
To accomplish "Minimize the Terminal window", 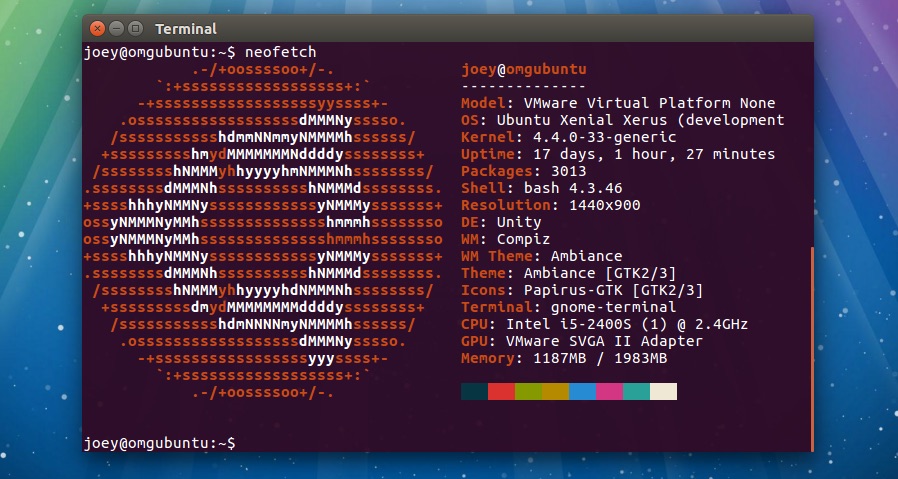I will [x=116, y=29].
